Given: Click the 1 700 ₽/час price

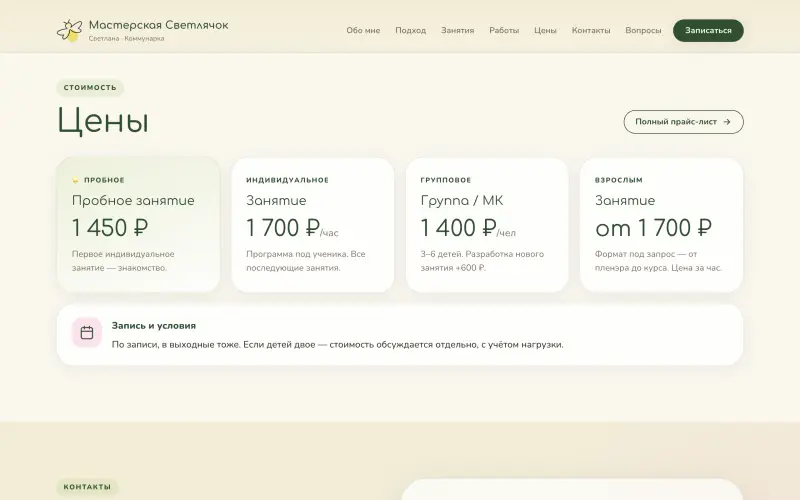Looking at the screenshot, I should (x=292, y=228).
